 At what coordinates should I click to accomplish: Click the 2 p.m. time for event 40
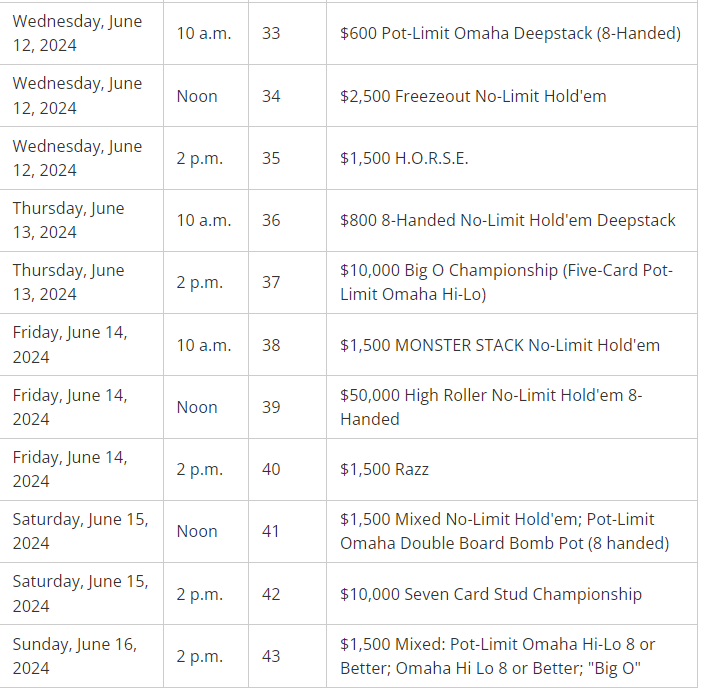(200, 469)
